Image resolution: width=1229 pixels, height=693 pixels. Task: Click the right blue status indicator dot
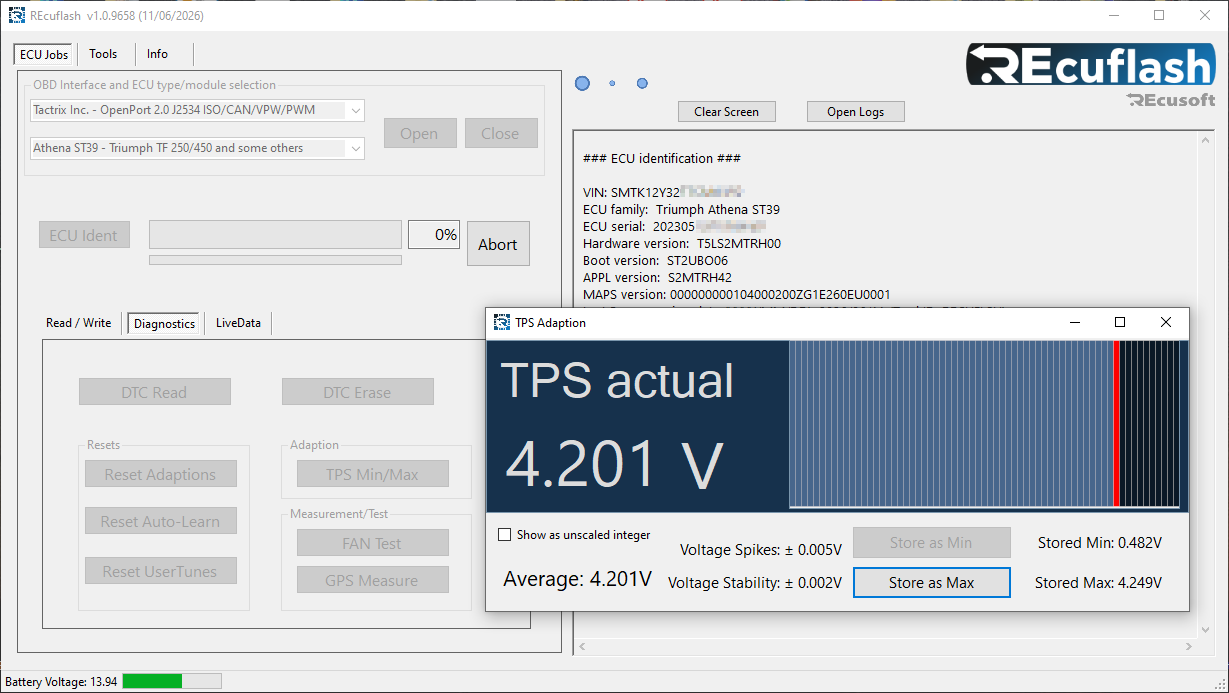pos(642,84)
